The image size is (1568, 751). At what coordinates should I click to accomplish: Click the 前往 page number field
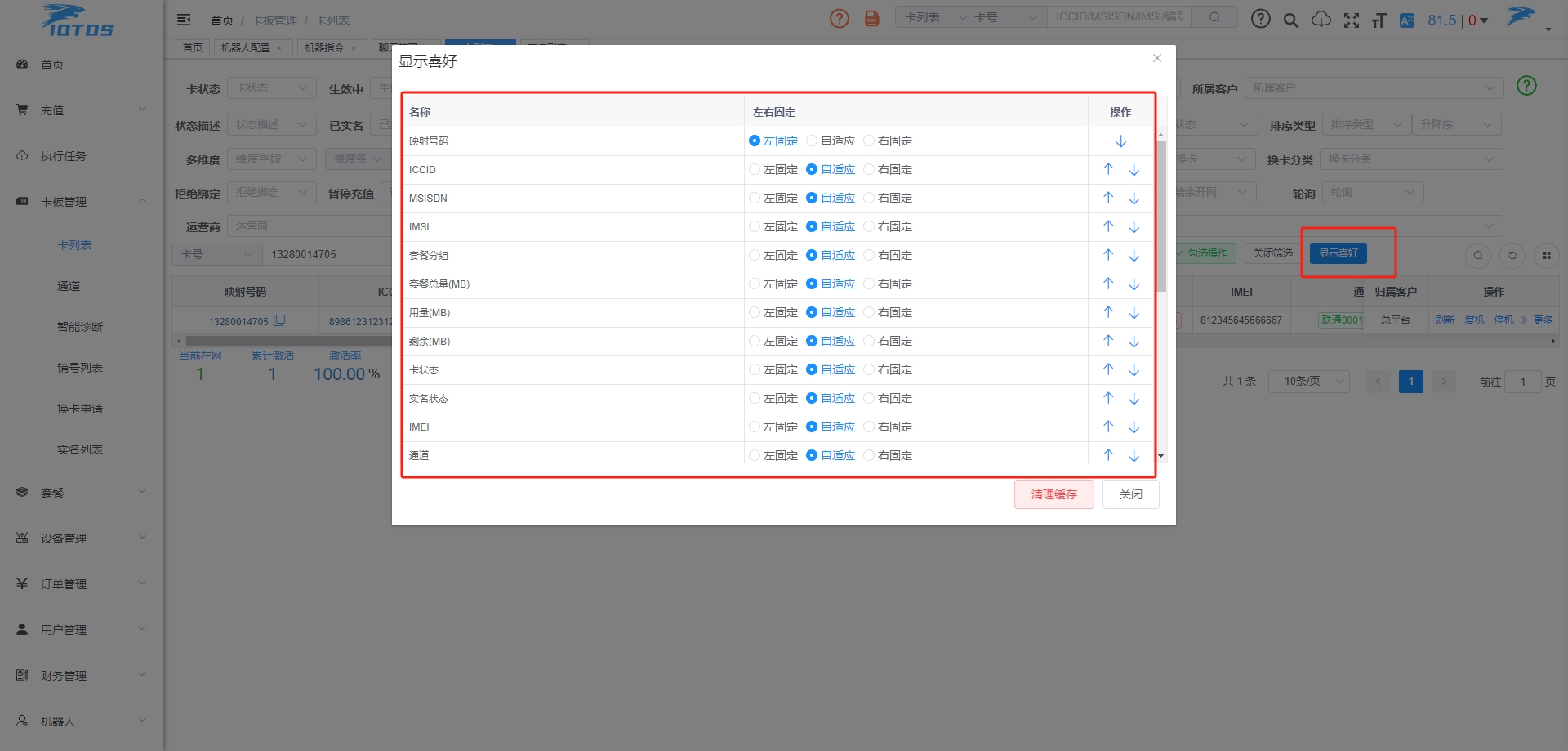coord(1523,382)
